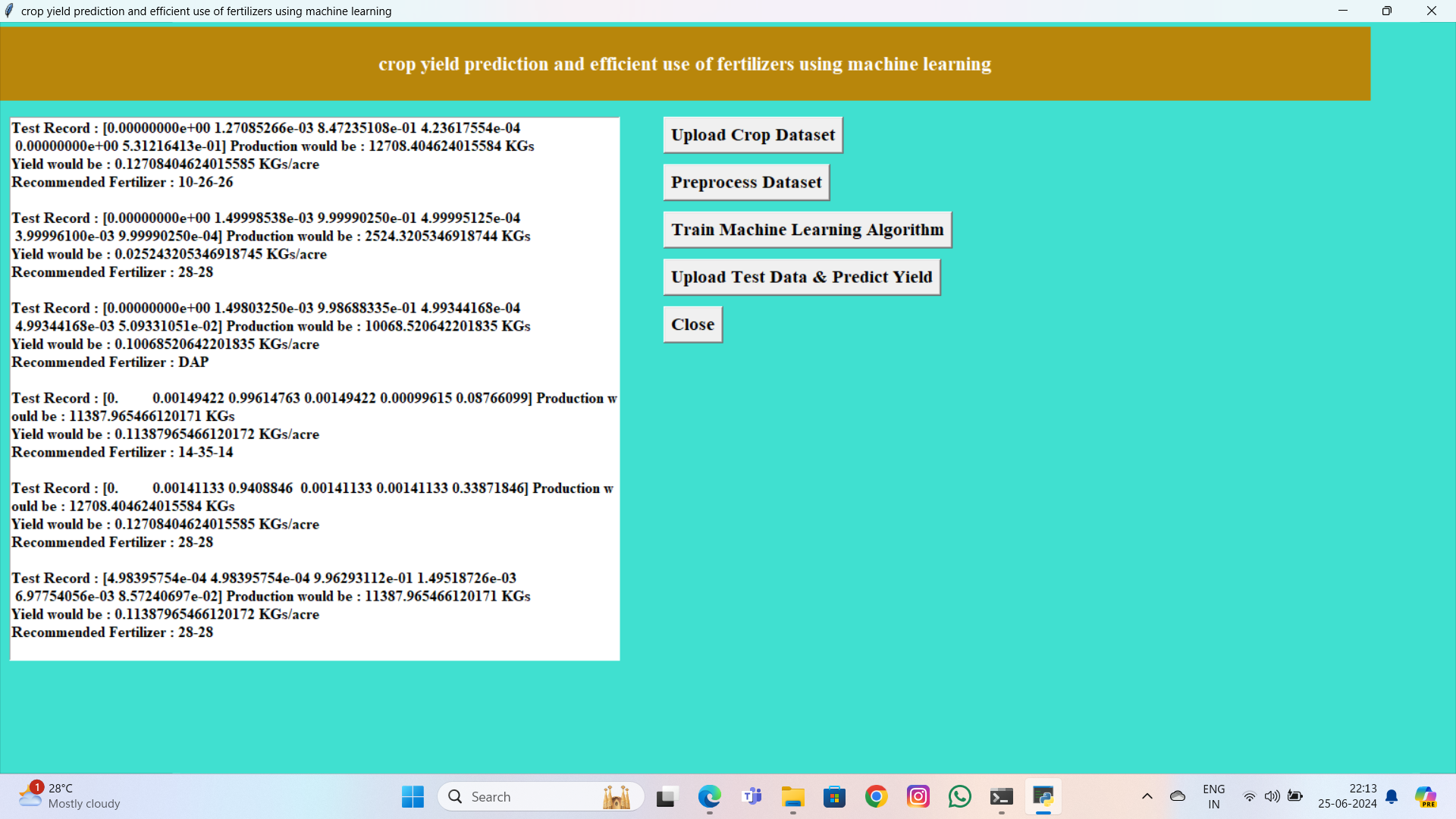Show hidden system tray icons

(1147, 796)
